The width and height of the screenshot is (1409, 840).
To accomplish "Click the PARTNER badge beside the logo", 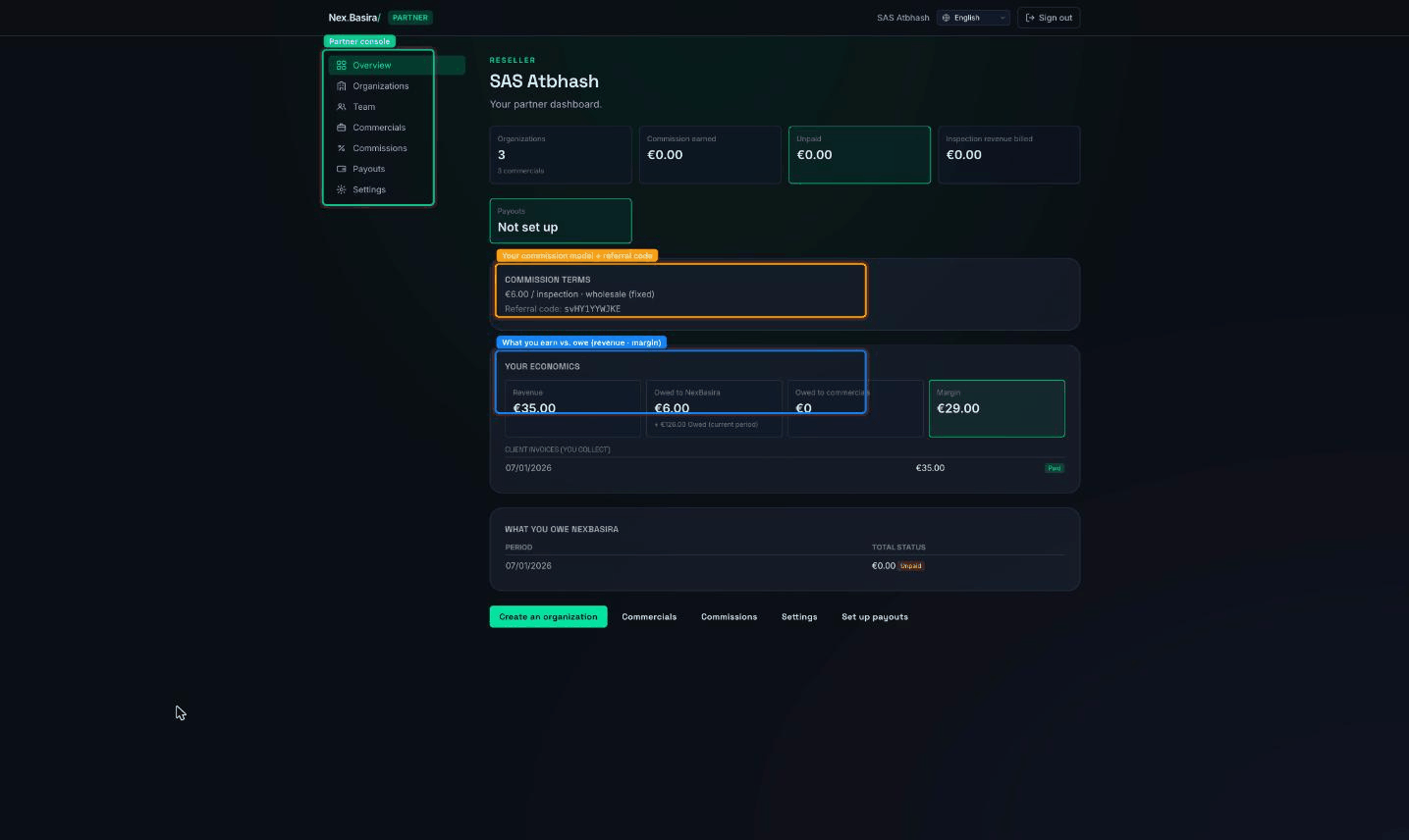I will [410, 18].
